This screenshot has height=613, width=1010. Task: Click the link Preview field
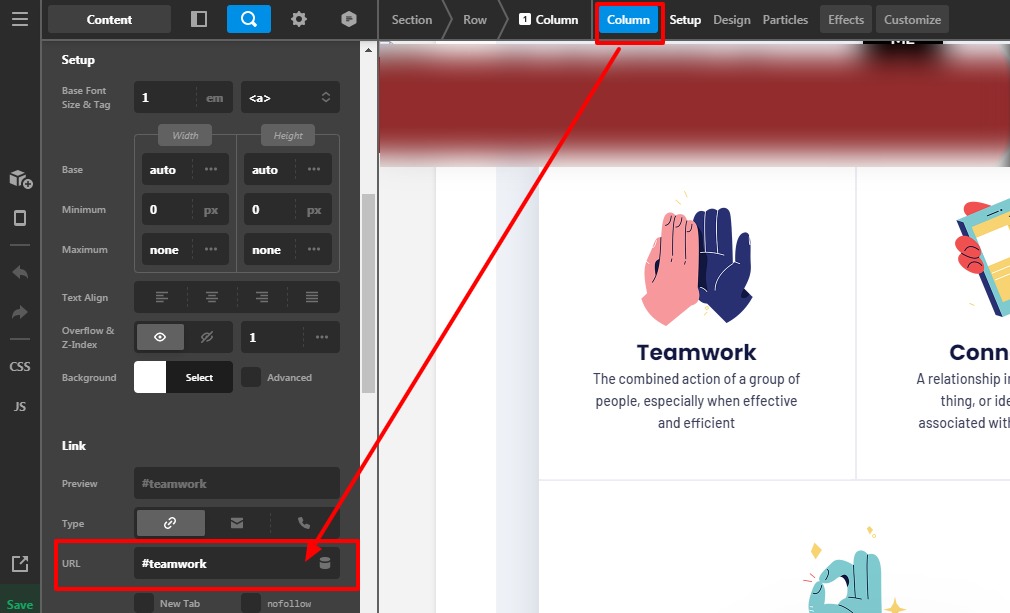[x=236, y=483]
